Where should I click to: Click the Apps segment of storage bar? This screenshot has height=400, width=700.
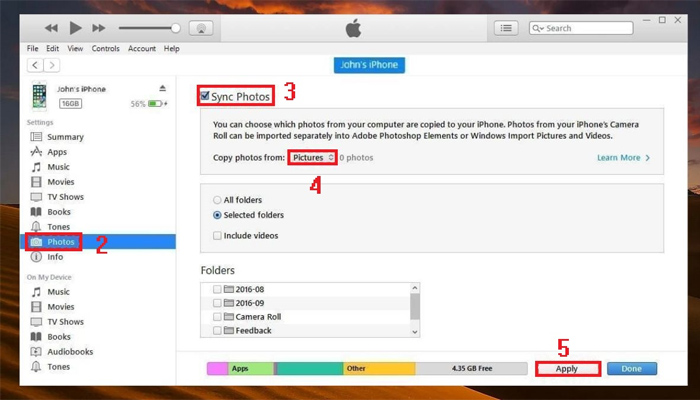(251, 368)
